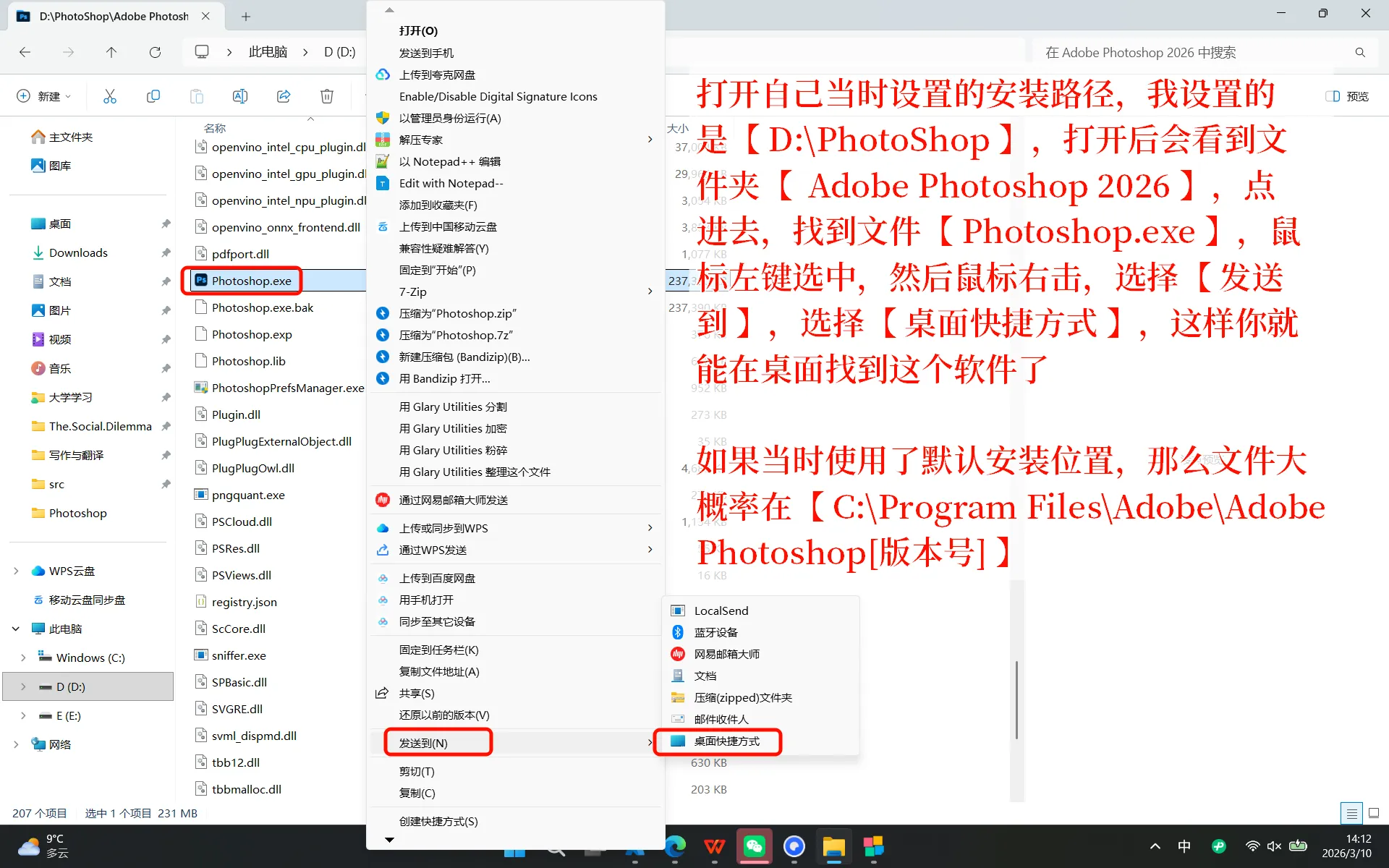Open the 7-Zip submenu arrow
The image size is (1389, 868).
pyautogui.click(x=650, y=292)
